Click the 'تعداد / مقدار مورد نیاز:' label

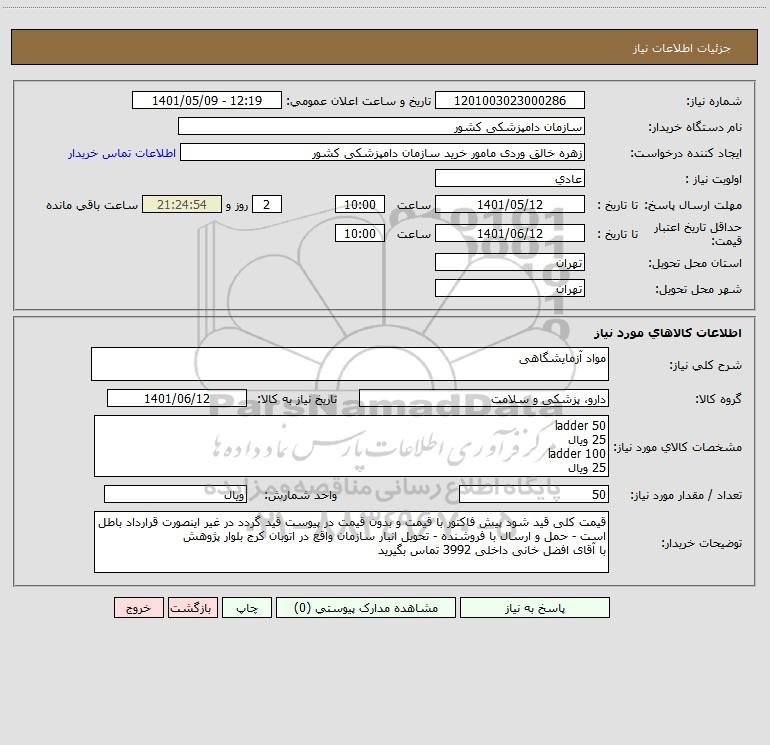coord(686,495)
